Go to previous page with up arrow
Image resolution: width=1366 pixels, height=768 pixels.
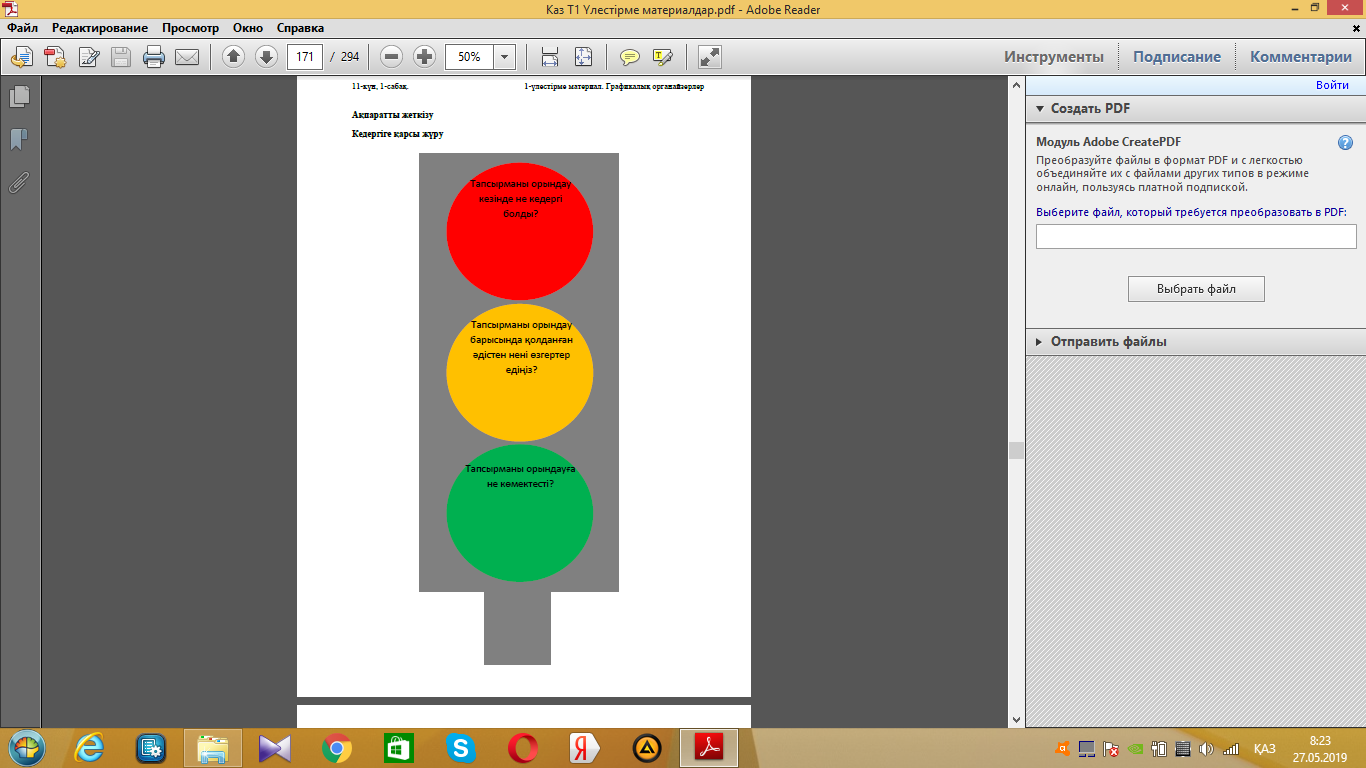tap(233, 57)
